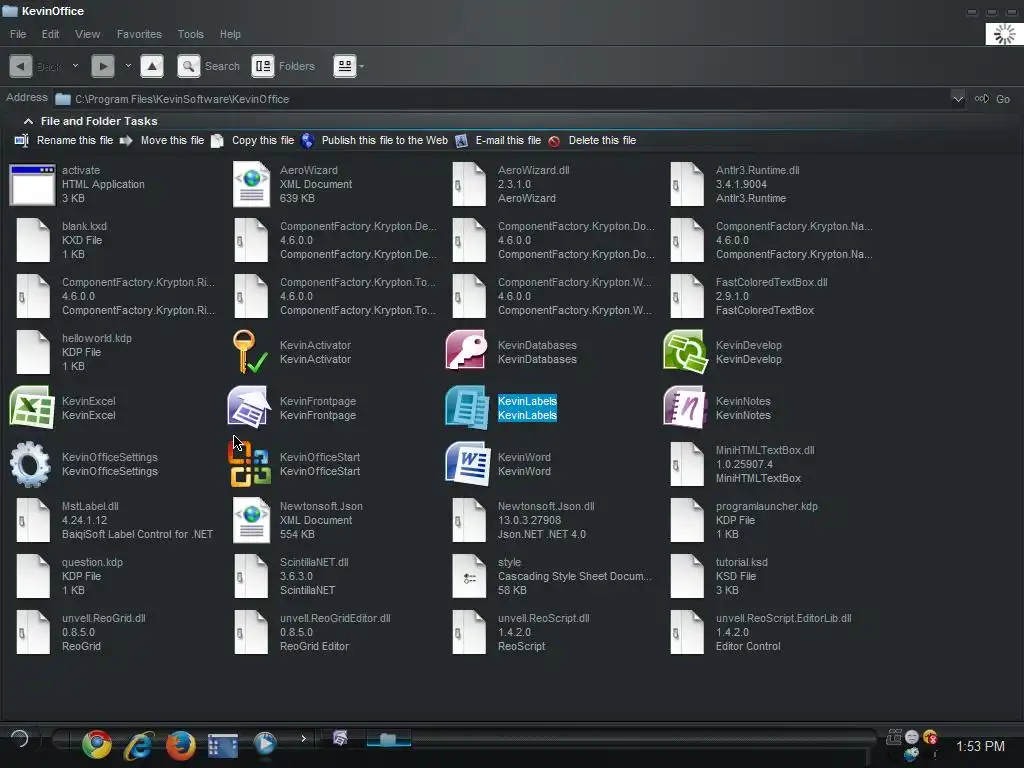Launch KevinOfficeStart icon
Image resolution: width=1024 pixels, height=768 pixels.
(x=249, y=464)
